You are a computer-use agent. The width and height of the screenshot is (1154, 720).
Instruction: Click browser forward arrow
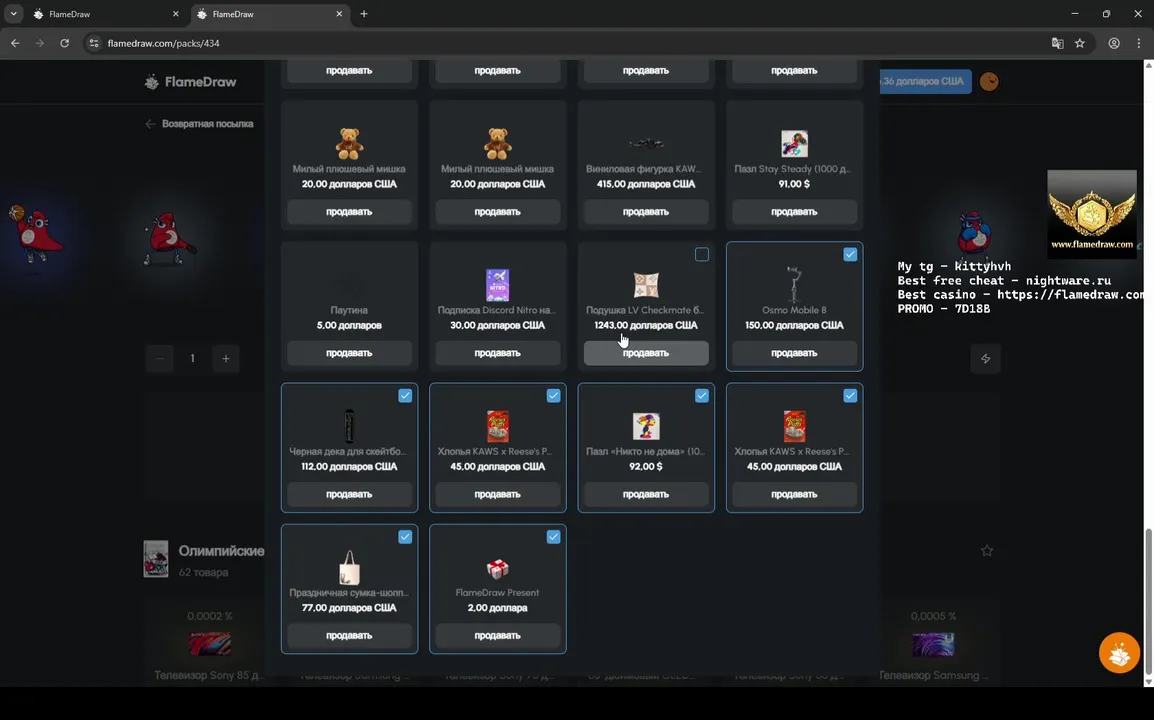[40, 43]
